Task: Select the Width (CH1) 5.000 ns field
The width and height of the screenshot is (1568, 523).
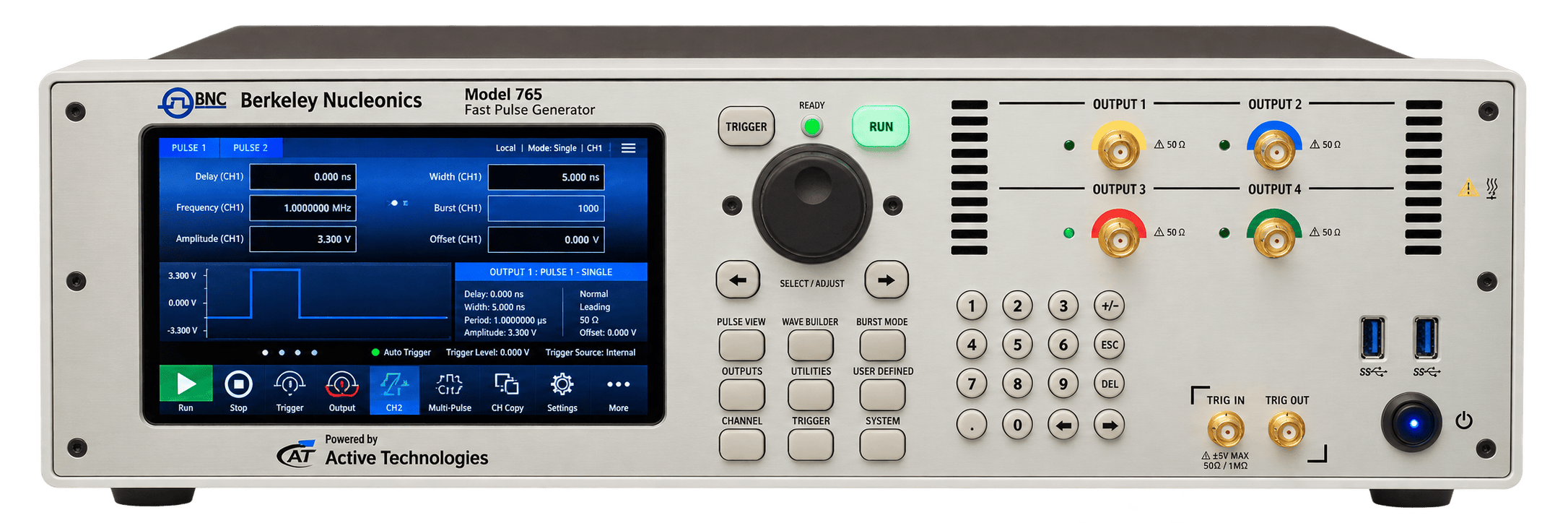Action: [546, 177]
